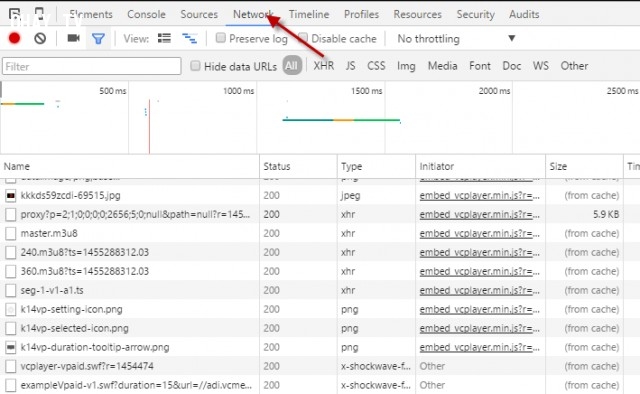Switch to waterfall overview view icon

(189, 38)
